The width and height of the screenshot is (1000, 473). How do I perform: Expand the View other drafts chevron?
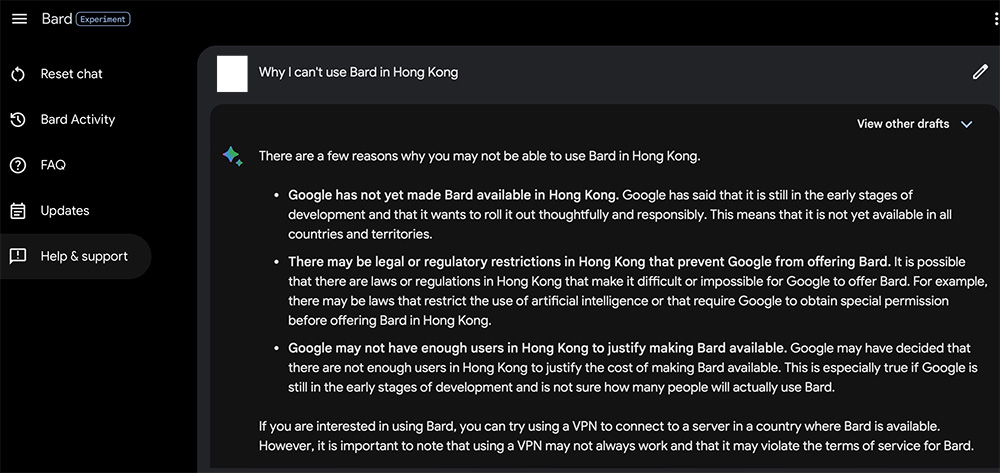pyautogui.click(x=966, y=124)
